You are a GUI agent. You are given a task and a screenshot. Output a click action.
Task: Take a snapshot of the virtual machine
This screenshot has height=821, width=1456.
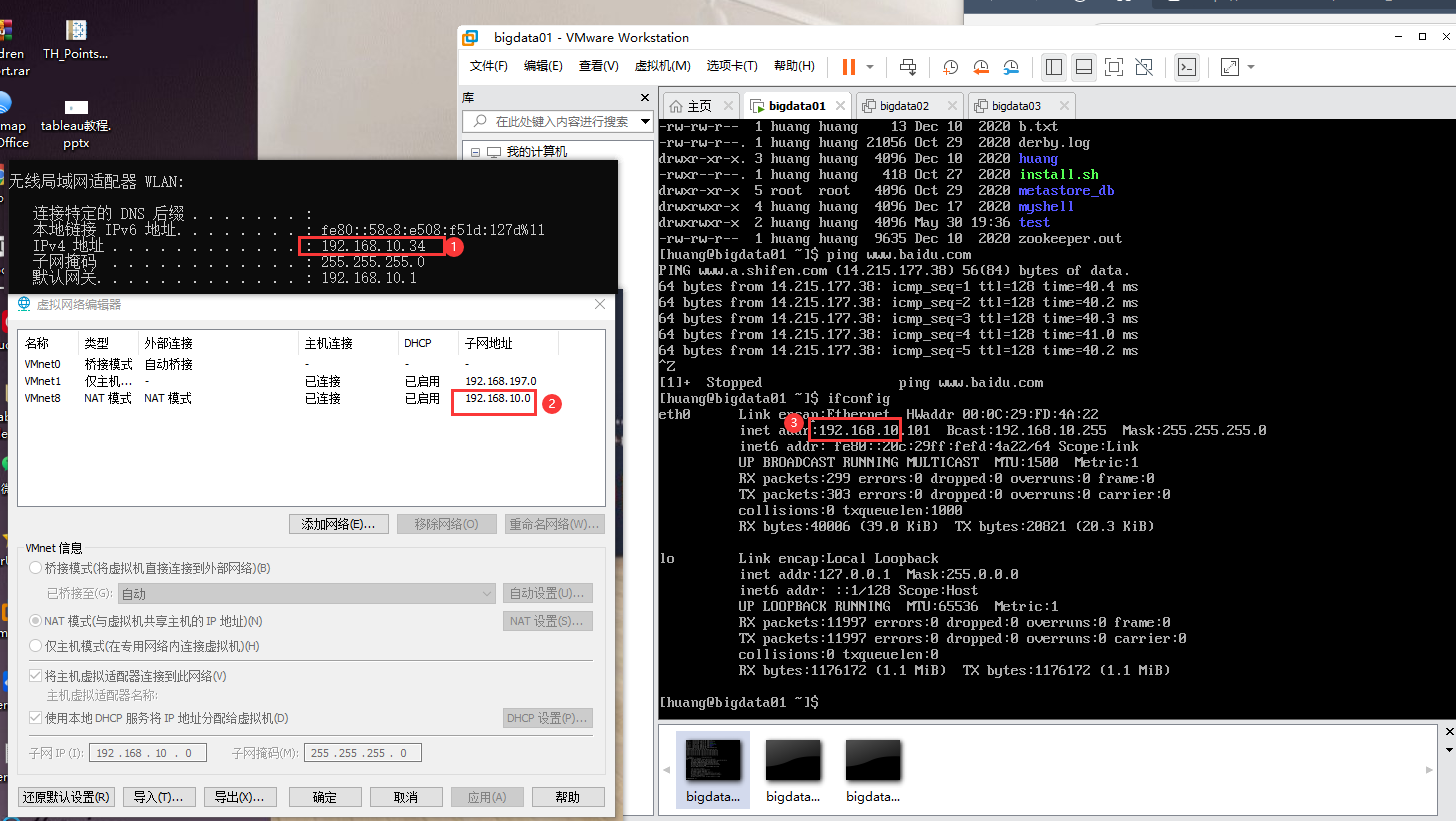click(x=950, y=67)
